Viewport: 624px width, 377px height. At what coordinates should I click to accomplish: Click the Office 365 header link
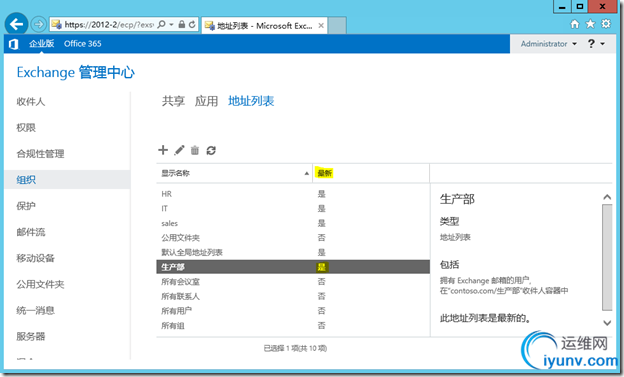click(x=83, y=44)
